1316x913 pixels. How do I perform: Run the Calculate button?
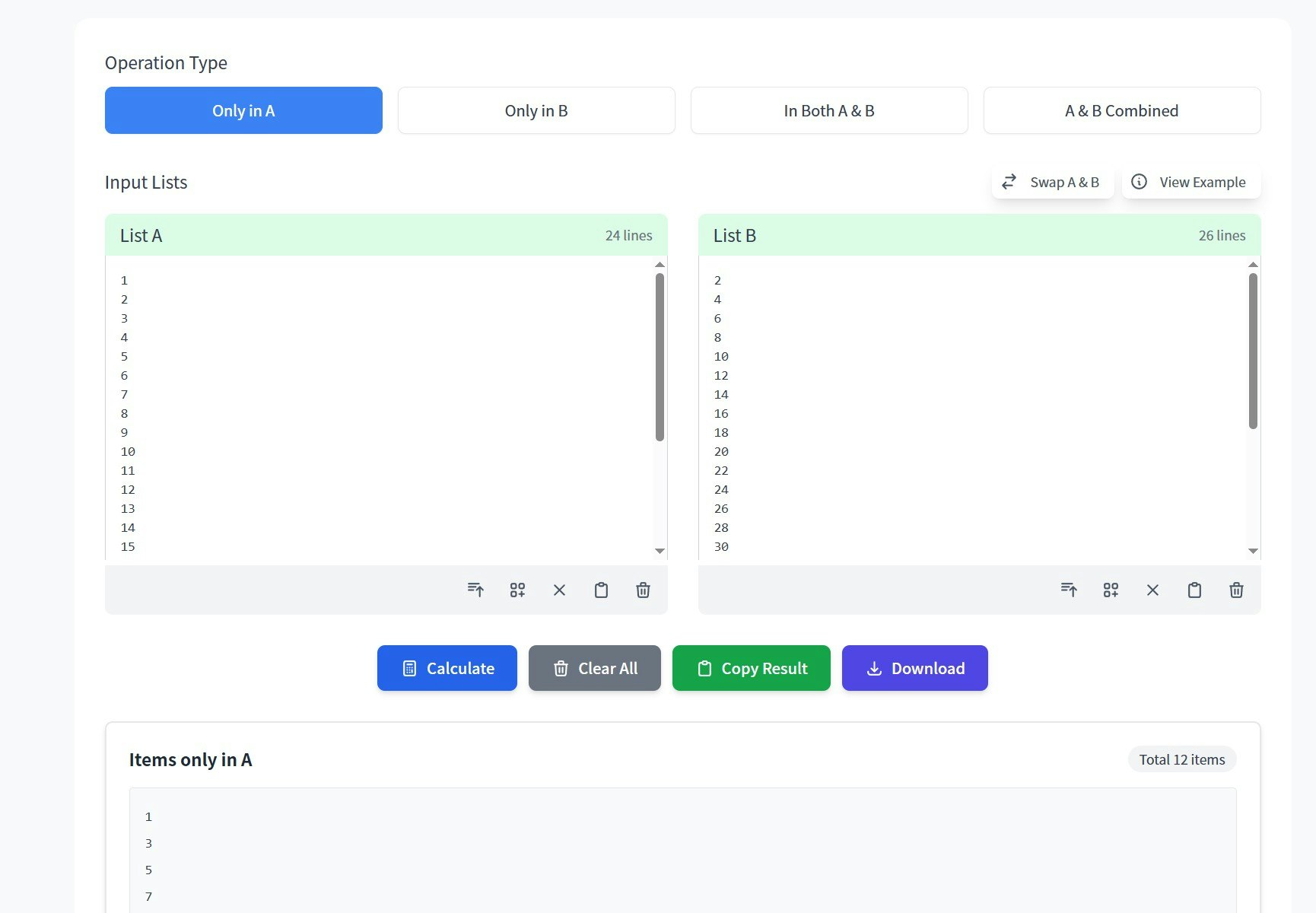(x=447, y=668)
